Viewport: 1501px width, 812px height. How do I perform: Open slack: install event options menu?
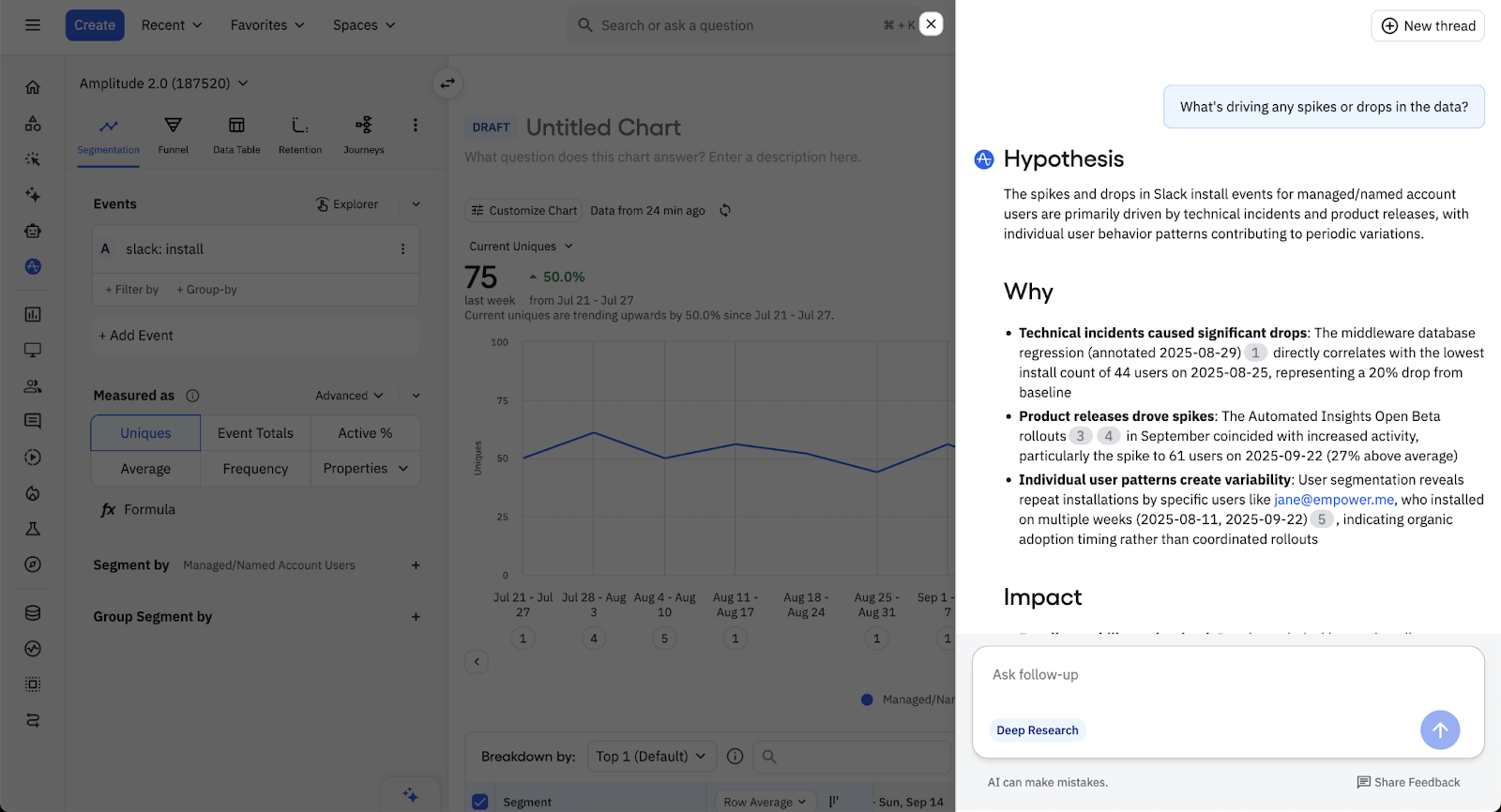tap(403, 249)
